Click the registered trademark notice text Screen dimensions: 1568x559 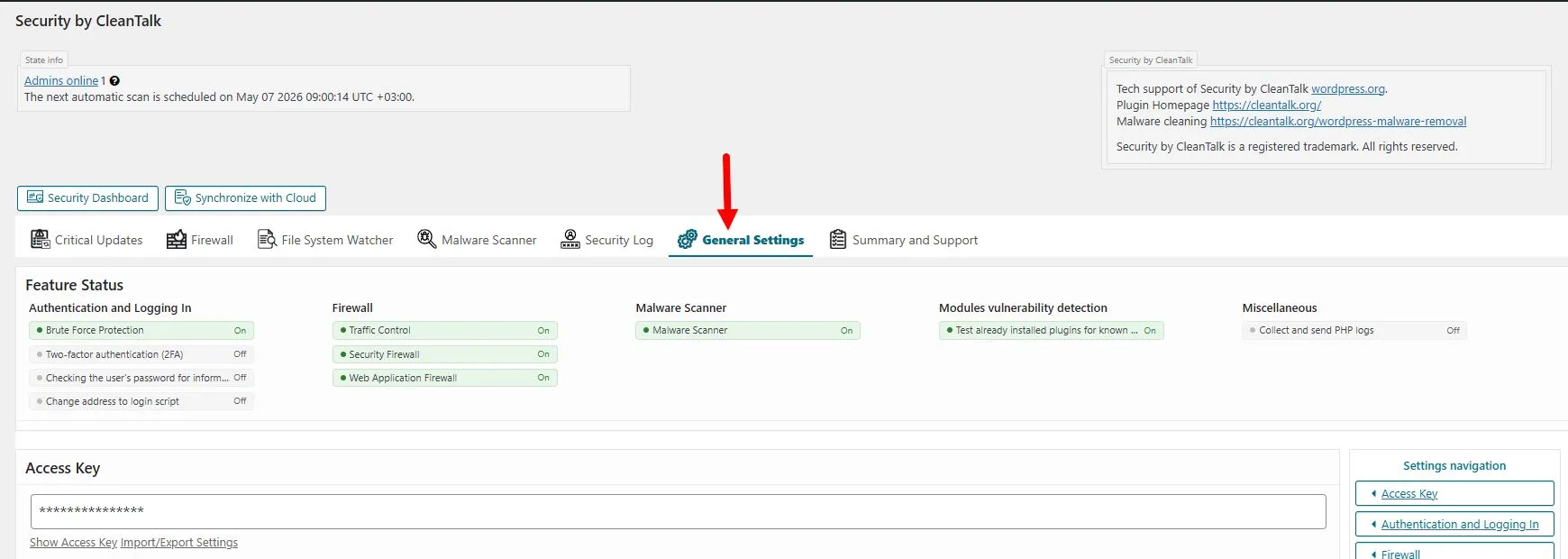[1287, 146]
